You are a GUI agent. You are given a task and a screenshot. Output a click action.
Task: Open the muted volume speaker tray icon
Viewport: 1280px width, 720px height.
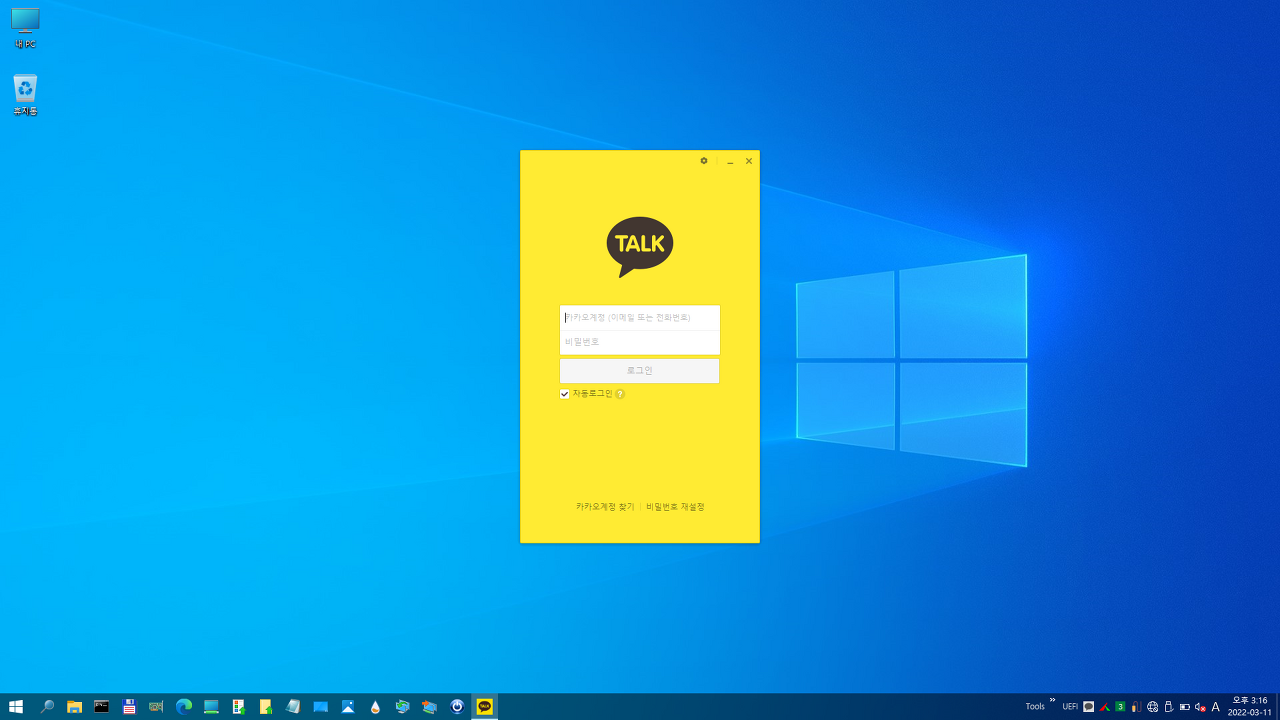click(x=1200, y=706)
